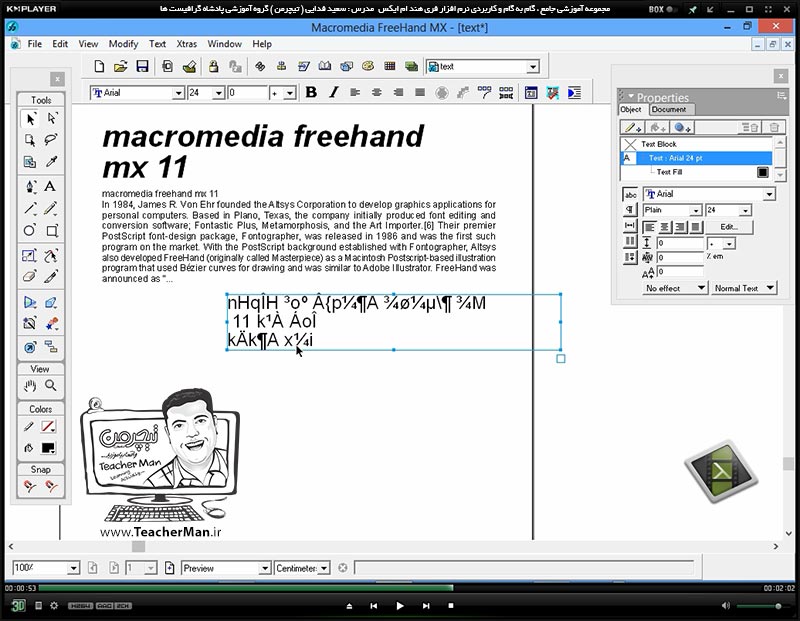Select the Subselect tool

pyautogui.click(x=52, y=118)
